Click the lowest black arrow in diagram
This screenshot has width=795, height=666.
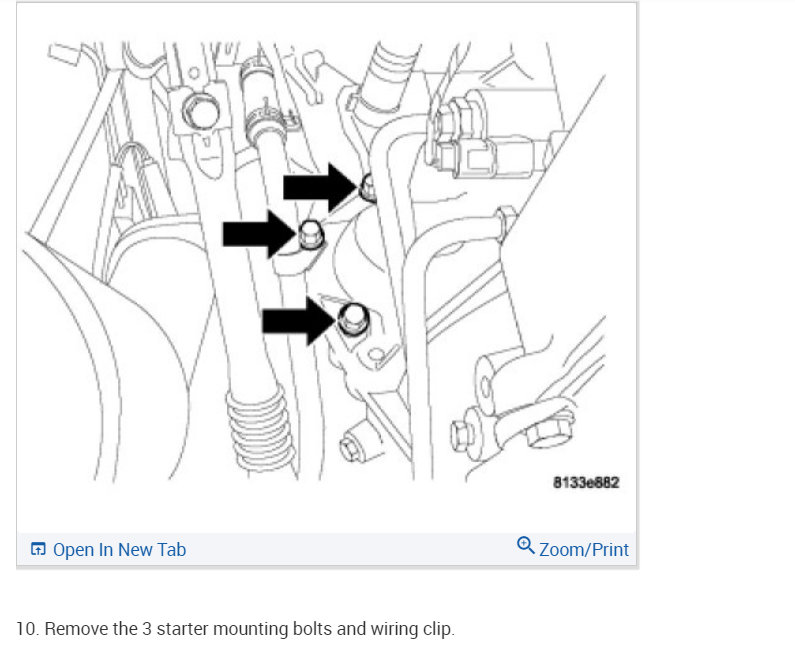coord(299,321)
